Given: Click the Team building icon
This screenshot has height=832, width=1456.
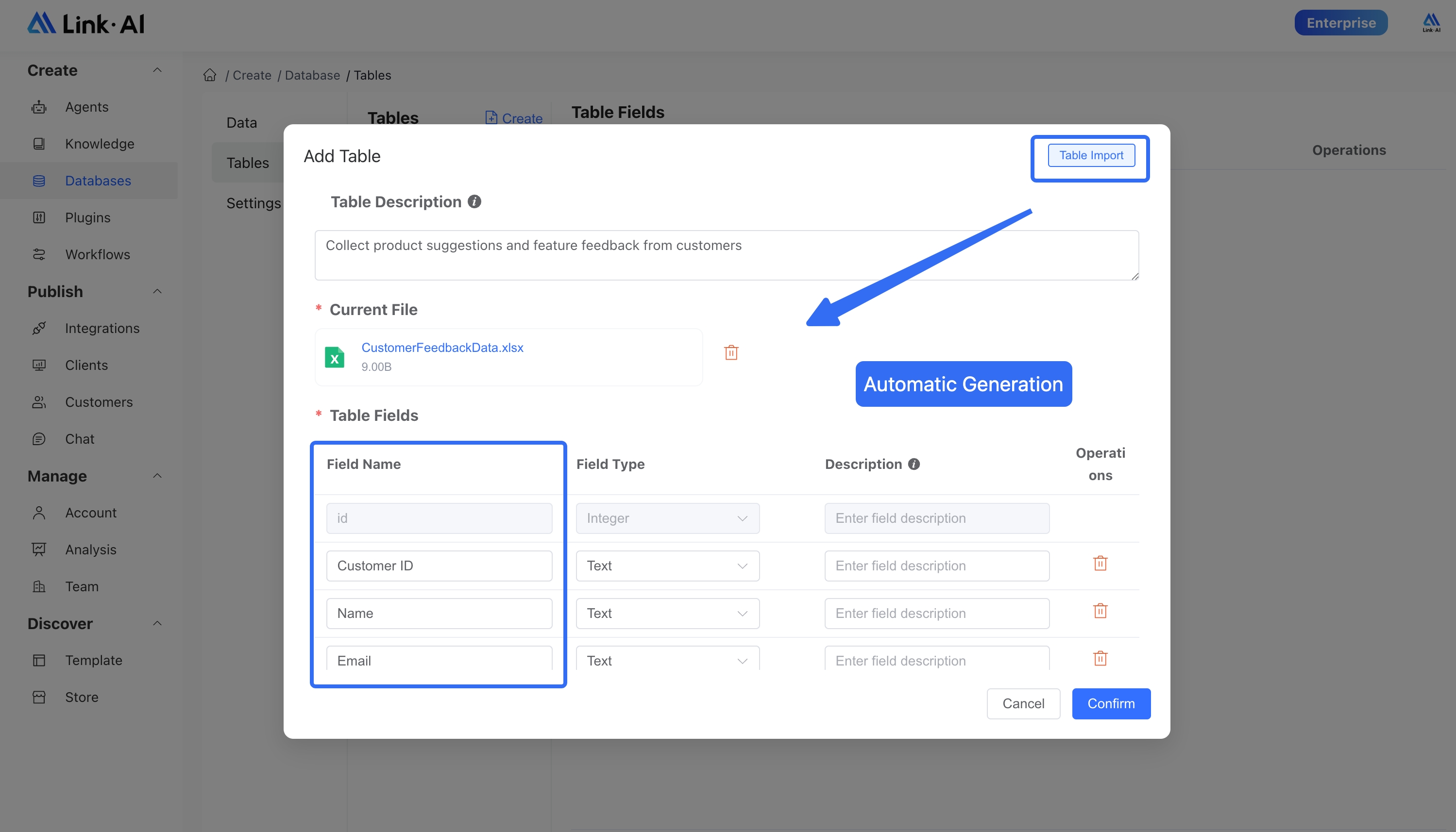Looking at the screenshot, I should click(39, 586).
